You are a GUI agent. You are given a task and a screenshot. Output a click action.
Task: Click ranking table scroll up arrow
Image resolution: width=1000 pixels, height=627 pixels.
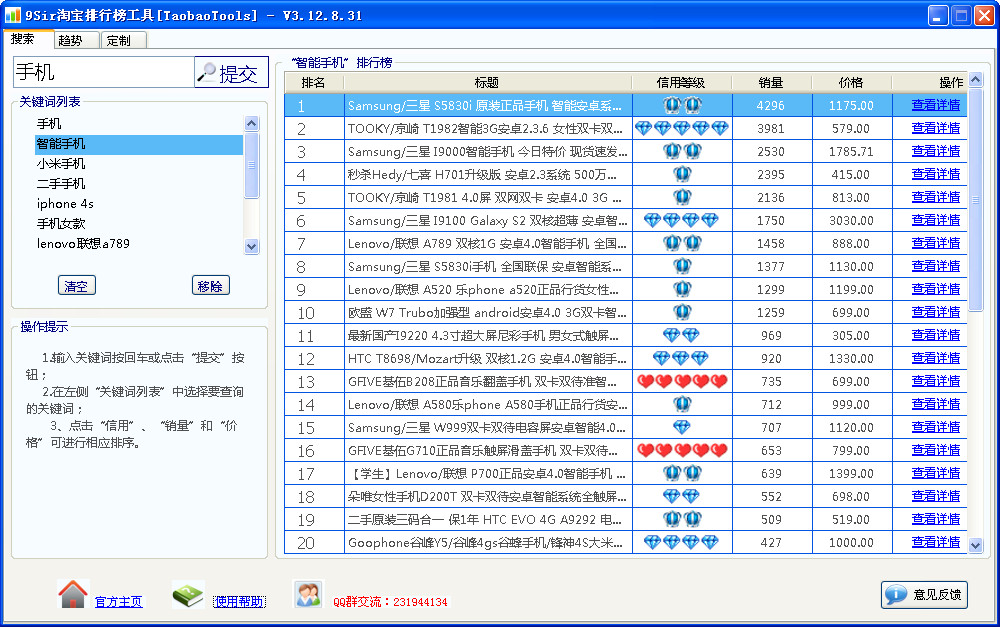tap(976, 80)
